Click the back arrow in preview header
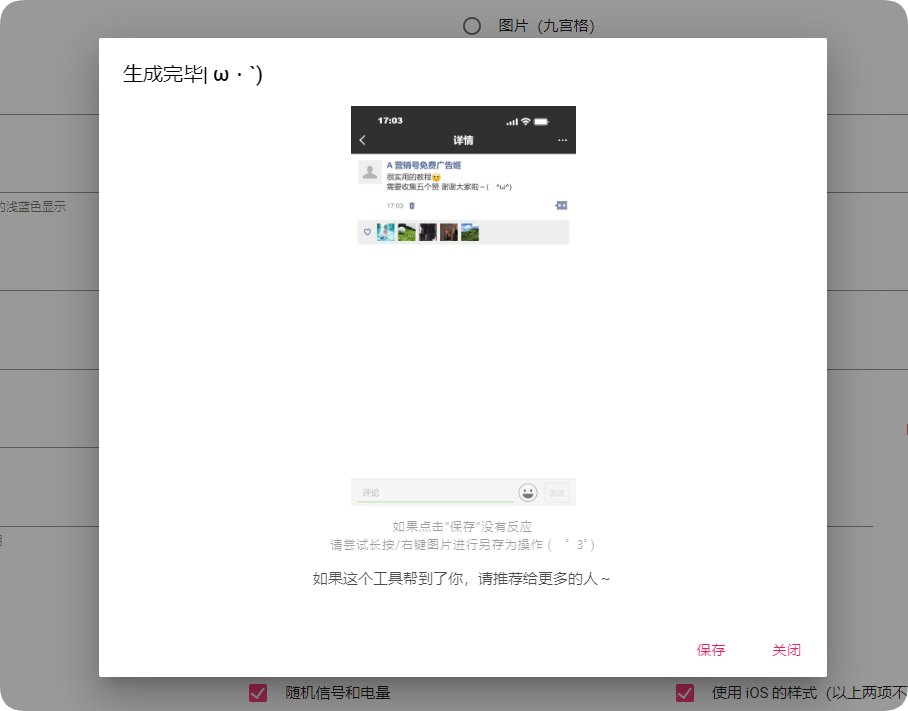The height and width of the screenshot is (711, 908). 363,140
